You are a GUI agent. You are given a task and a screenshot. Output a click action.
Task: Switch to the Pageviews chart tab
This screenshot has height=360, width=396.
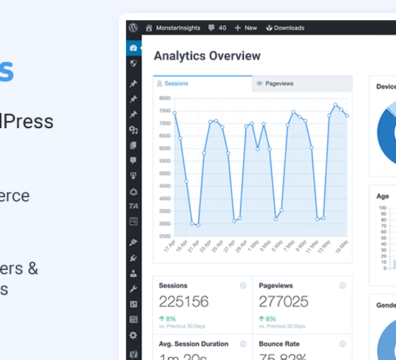(x=302, y=83)
